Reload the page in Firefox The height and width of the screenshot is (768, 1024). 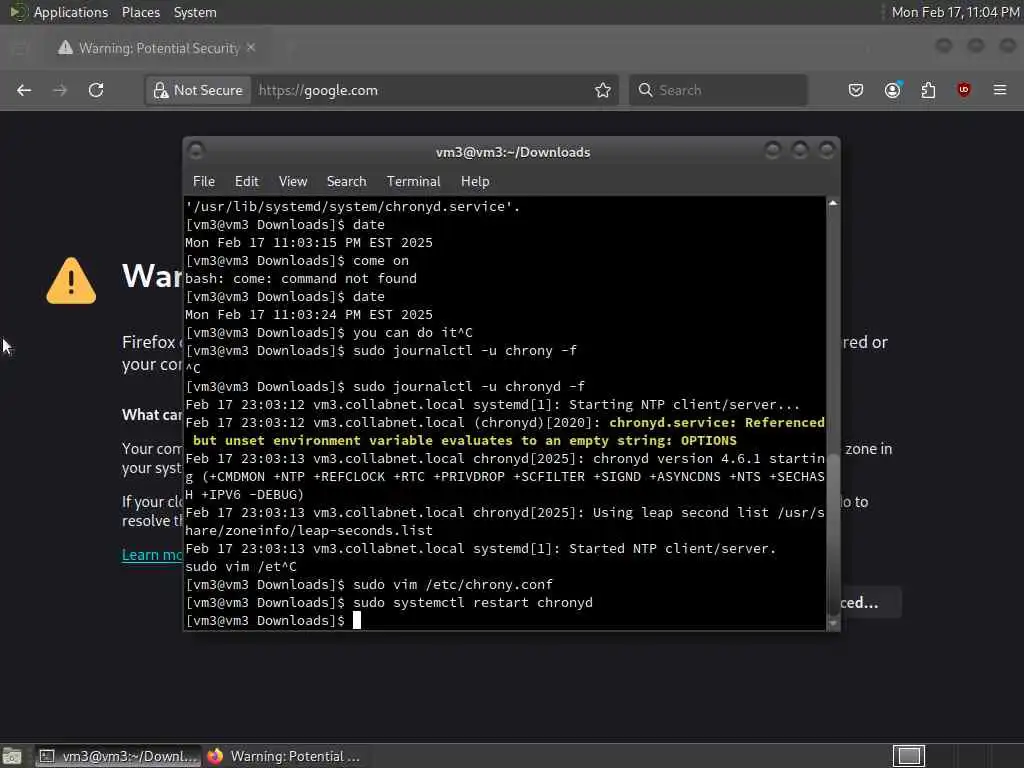(96, 90)
